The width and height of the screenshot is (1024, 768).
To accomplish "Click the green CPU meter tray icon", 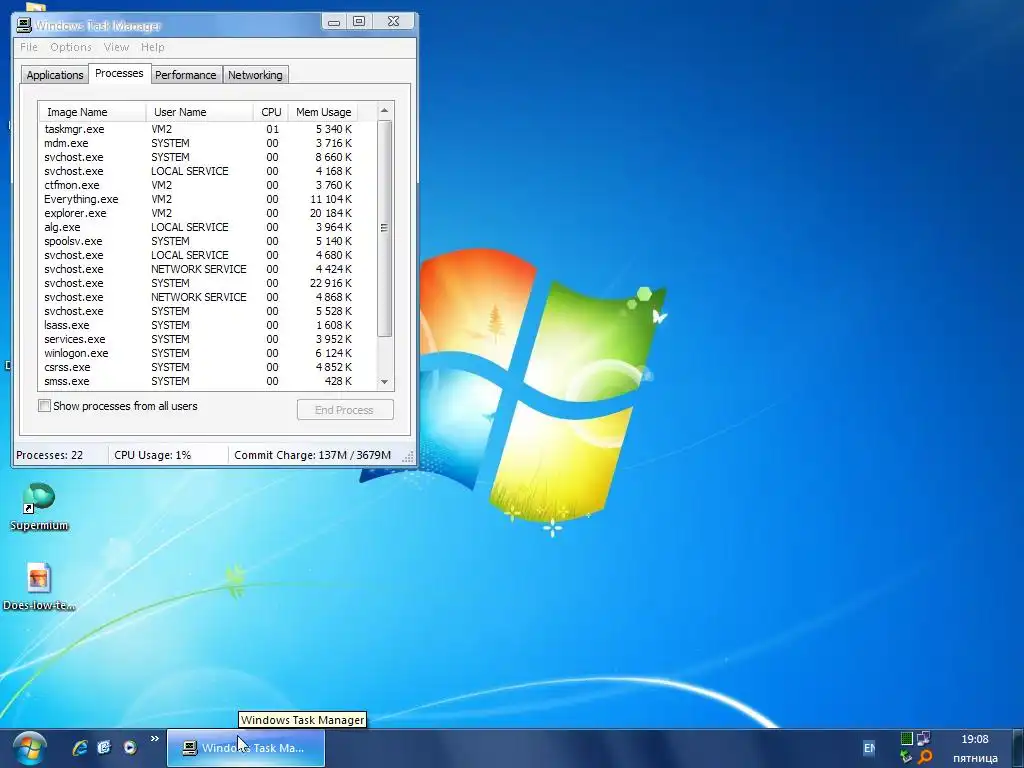I will tap(906, 739).
